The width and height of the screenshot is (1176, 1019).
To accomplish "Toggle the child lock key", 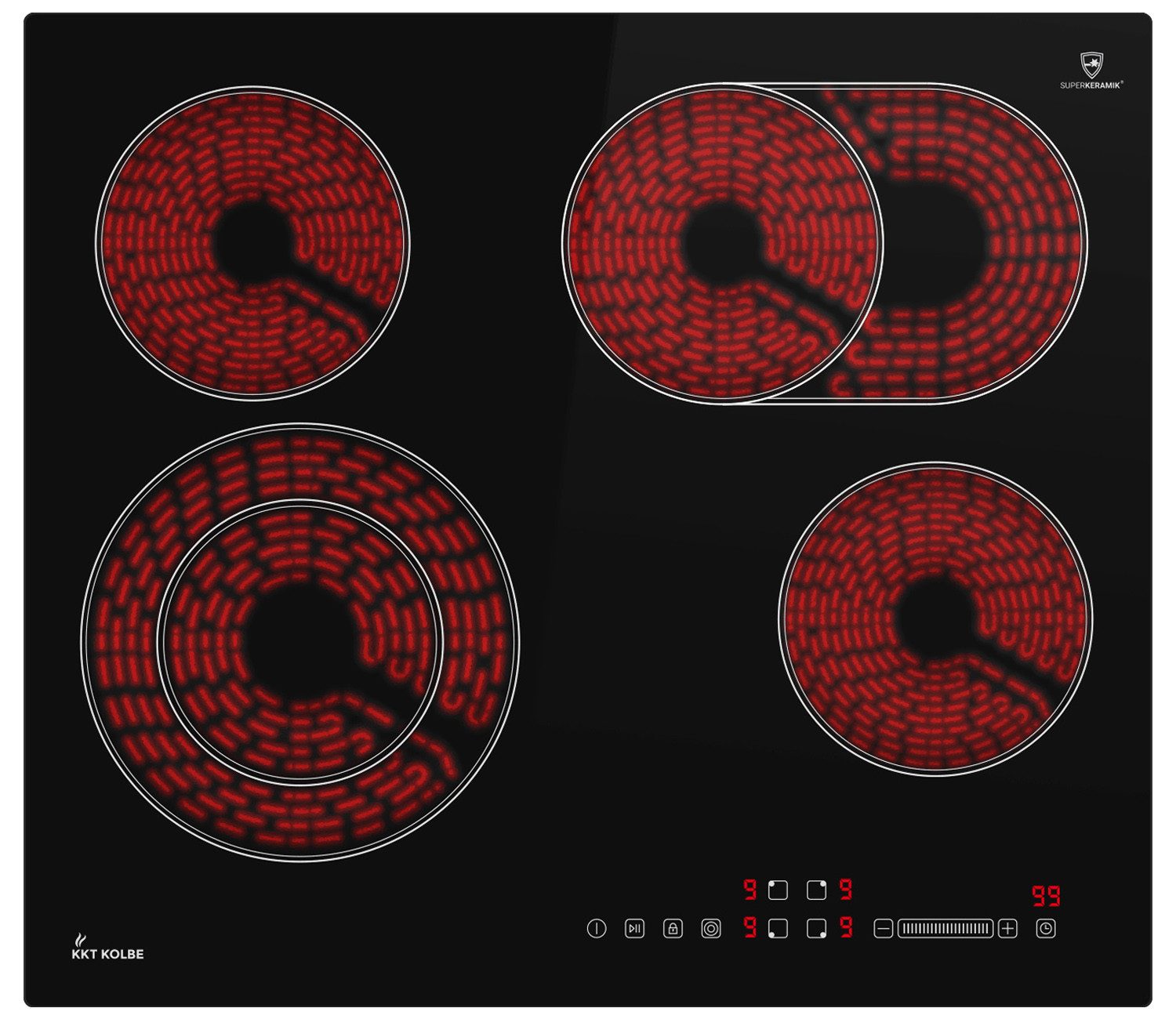I will [x=673, y=929].
